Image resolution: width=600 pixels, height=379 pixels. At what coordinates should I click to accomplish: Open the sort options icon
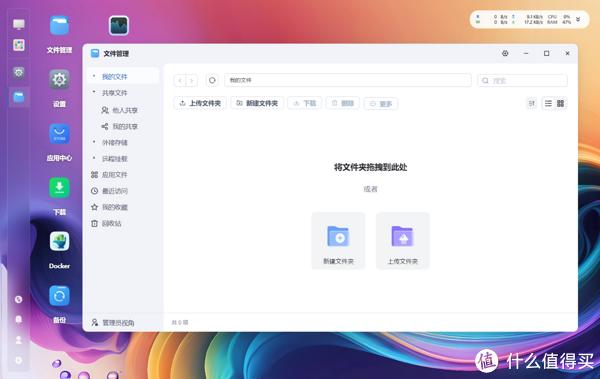point(532,103)
